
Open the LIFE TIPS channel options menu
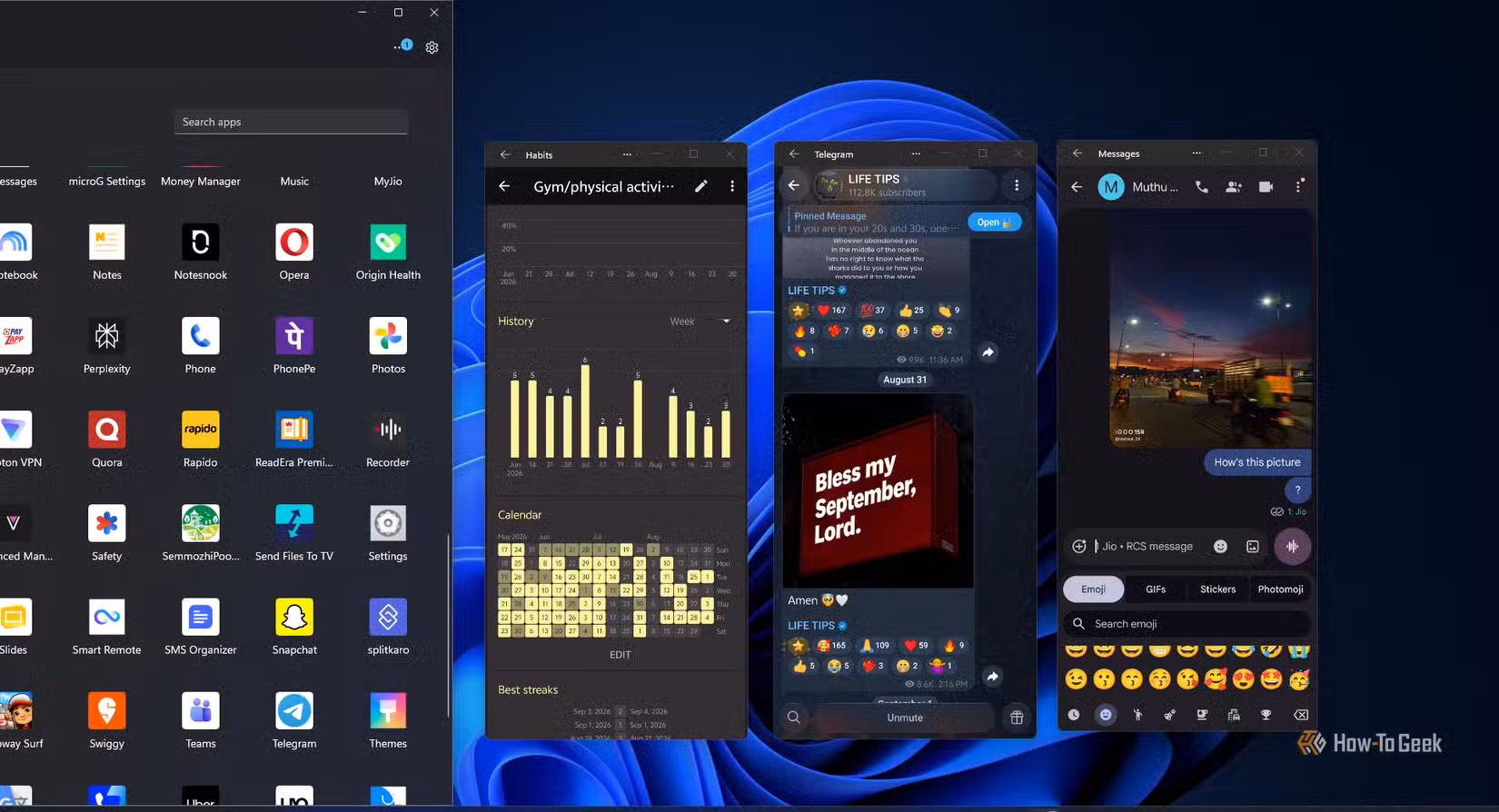pyautogui.click(x=1016, y=185)
